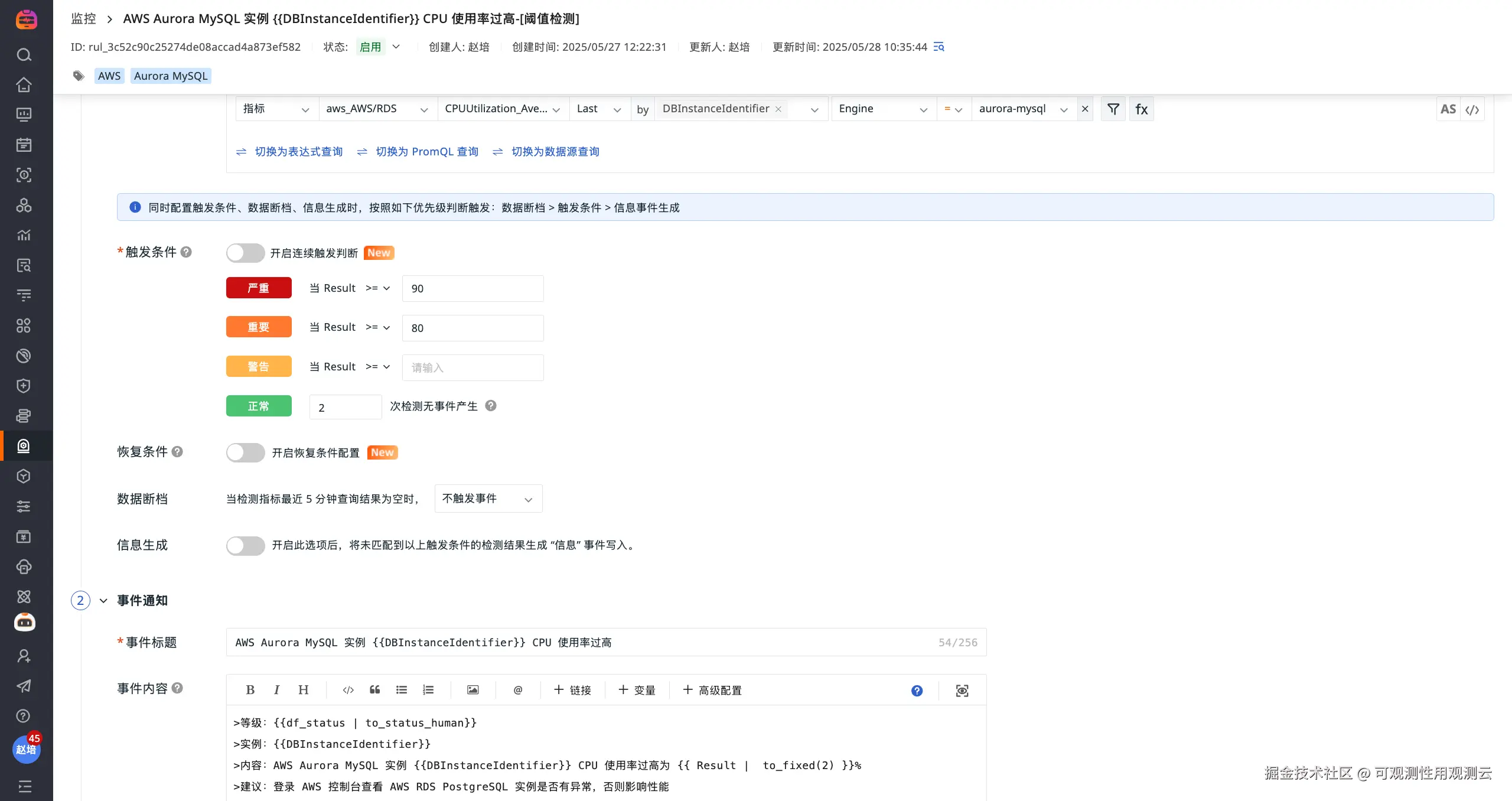Open the invite user icon in sidebar

24,656
